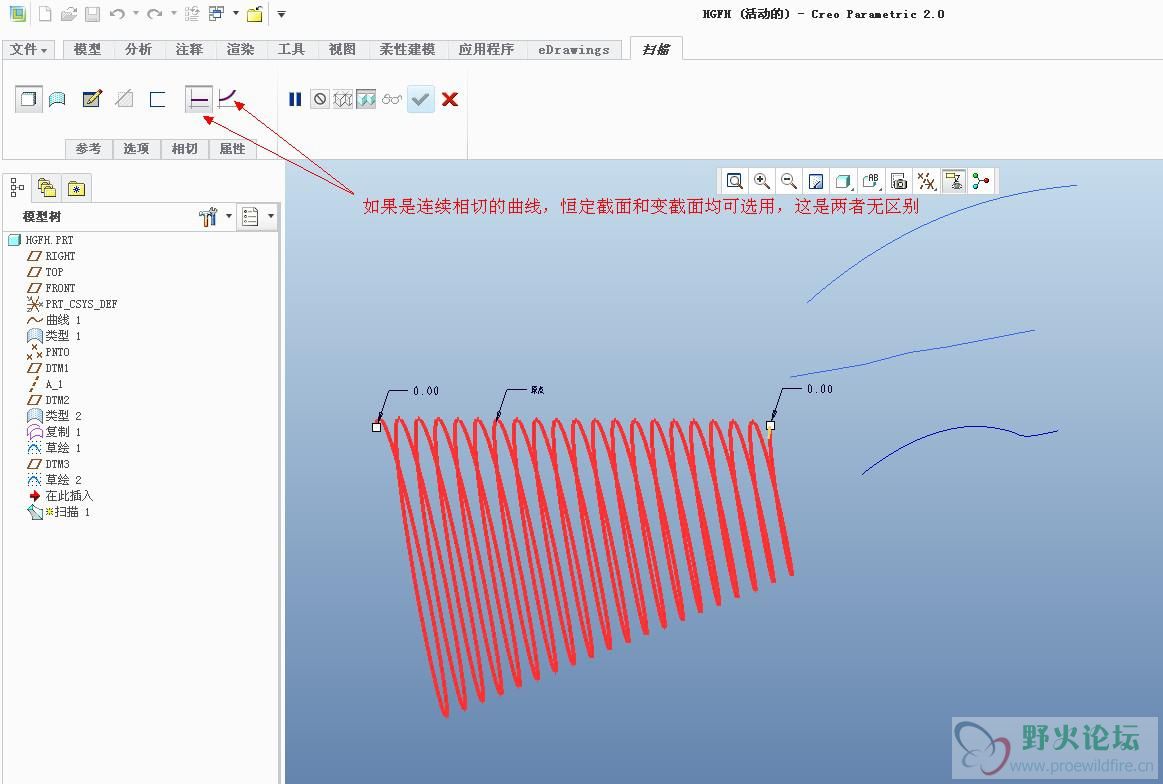Screen dimensions: 1163x784
Task: Select attached preview mode
Action: click(366, 99)
